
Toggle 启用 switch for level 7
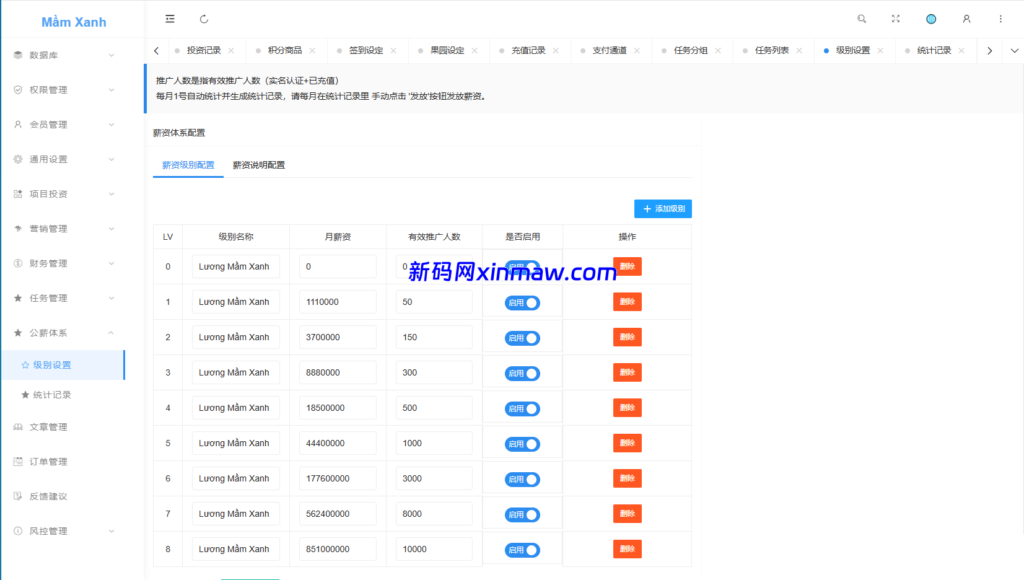[x=522, y=514]
